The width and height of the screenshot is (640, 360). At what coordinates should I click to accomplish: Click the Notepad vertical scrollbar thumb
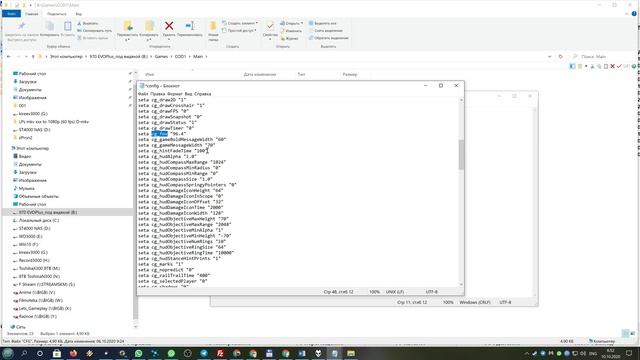pos(461,154)
